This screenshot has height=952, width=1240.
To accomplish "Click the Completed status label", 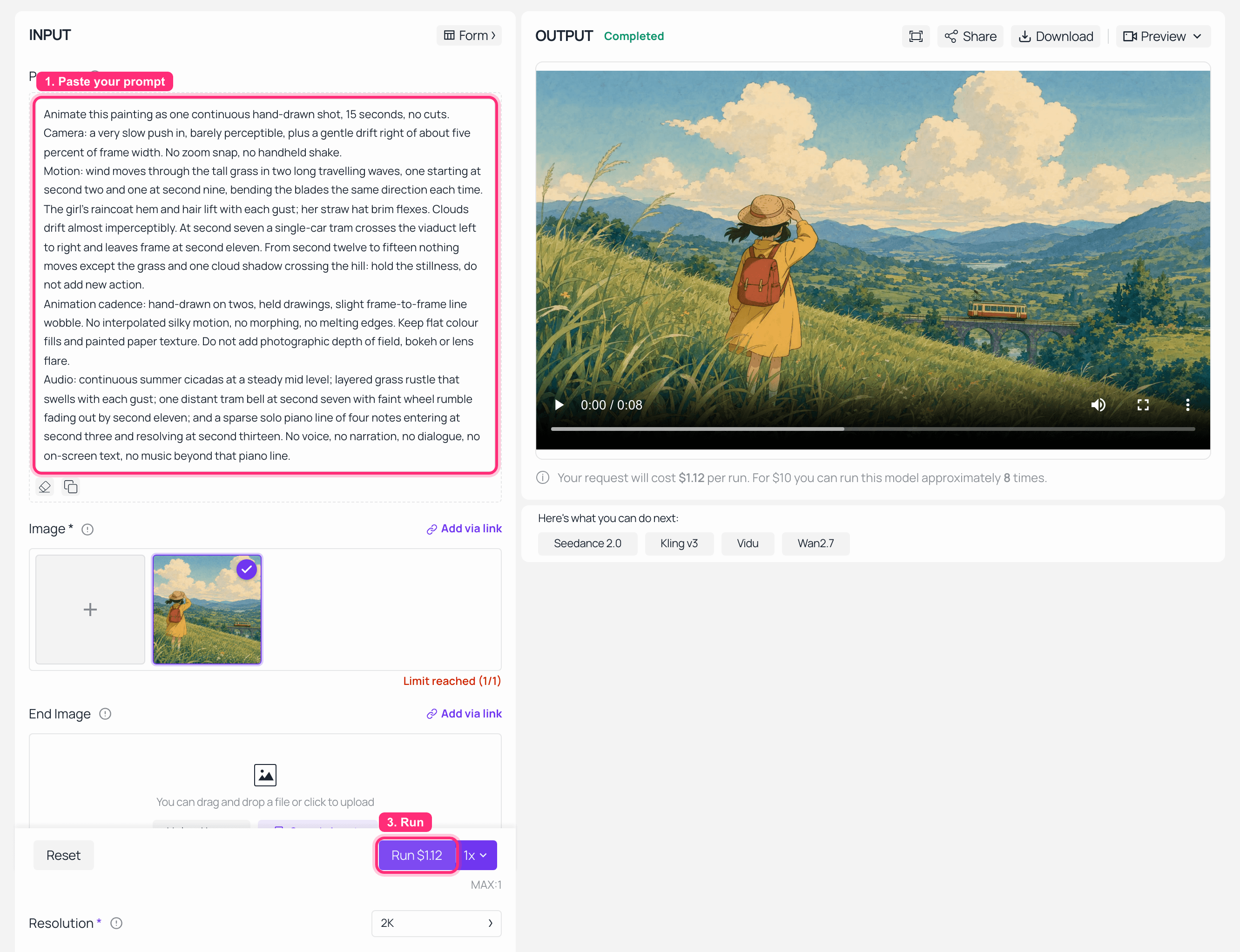I will tap(633, 36).
